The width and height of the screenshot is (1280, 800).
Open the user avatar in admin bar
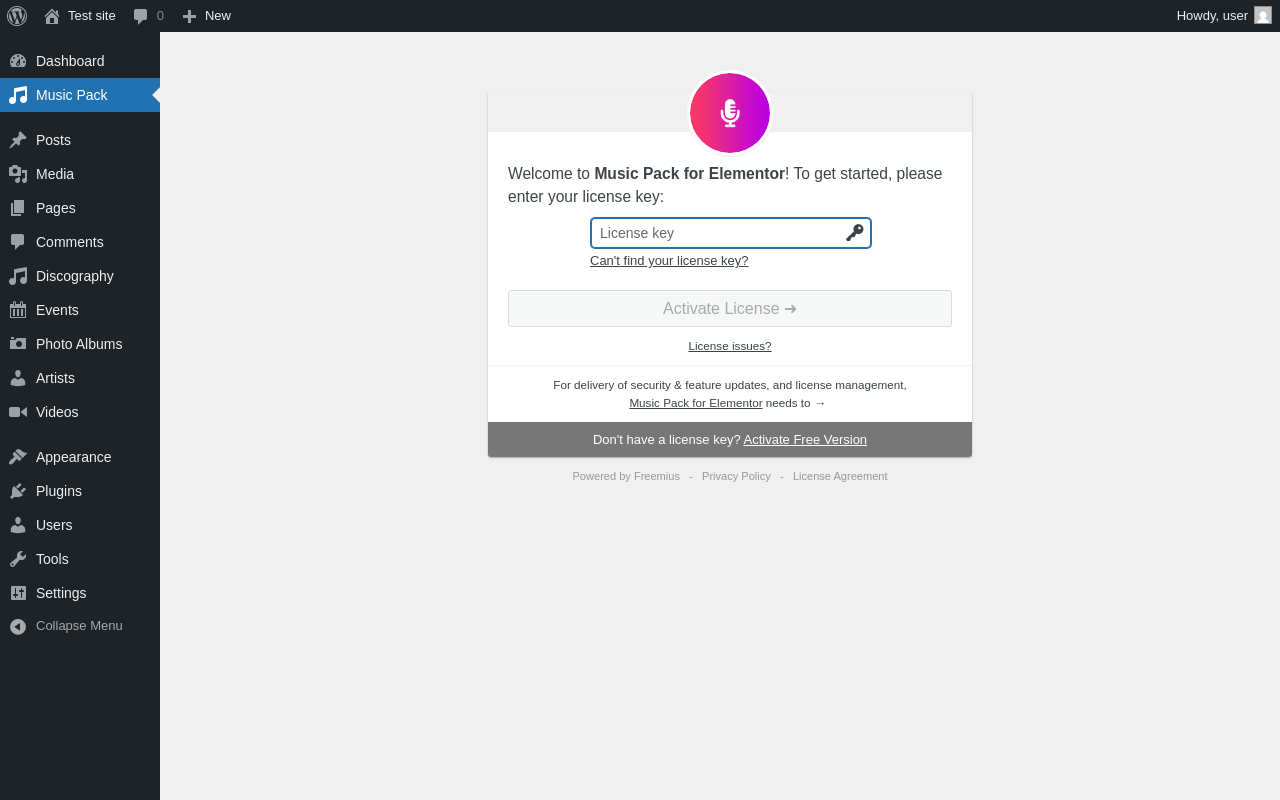click(1263, 15)
